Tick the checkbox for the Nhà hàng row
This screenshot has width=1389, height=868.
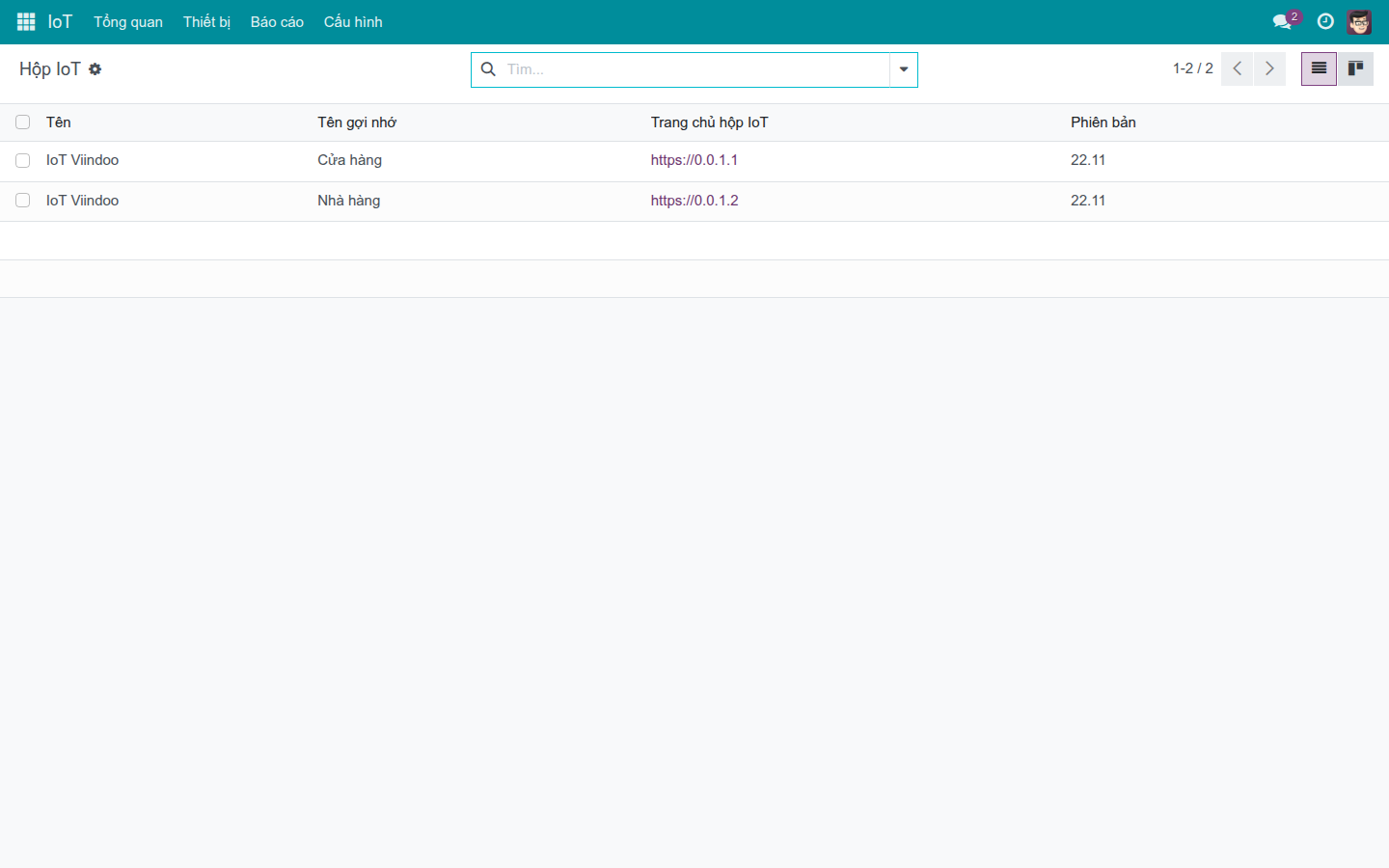[23, 201]
